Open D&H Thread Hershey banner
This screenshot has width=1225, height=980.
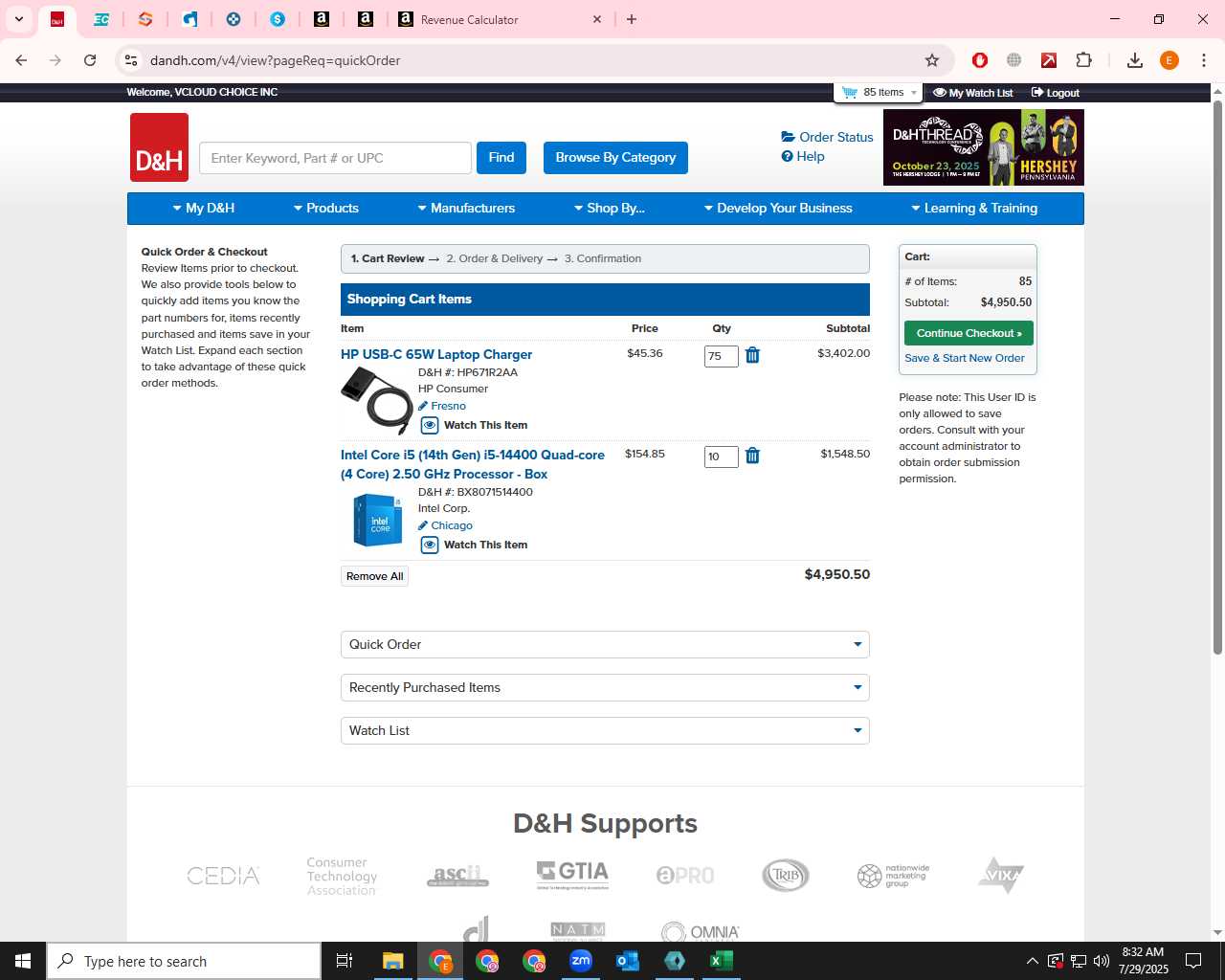(x=984, y=147)
